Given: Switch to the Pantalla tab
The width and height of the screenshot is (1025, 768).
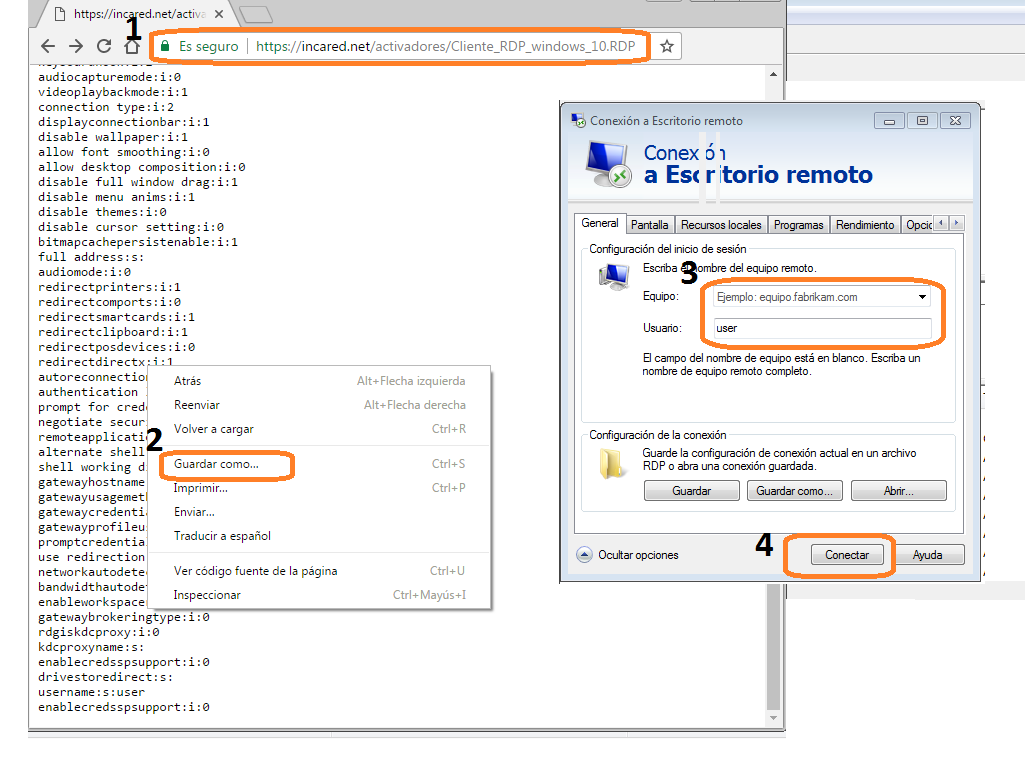Looking at the screenshot, I should [x=650, y=225].
